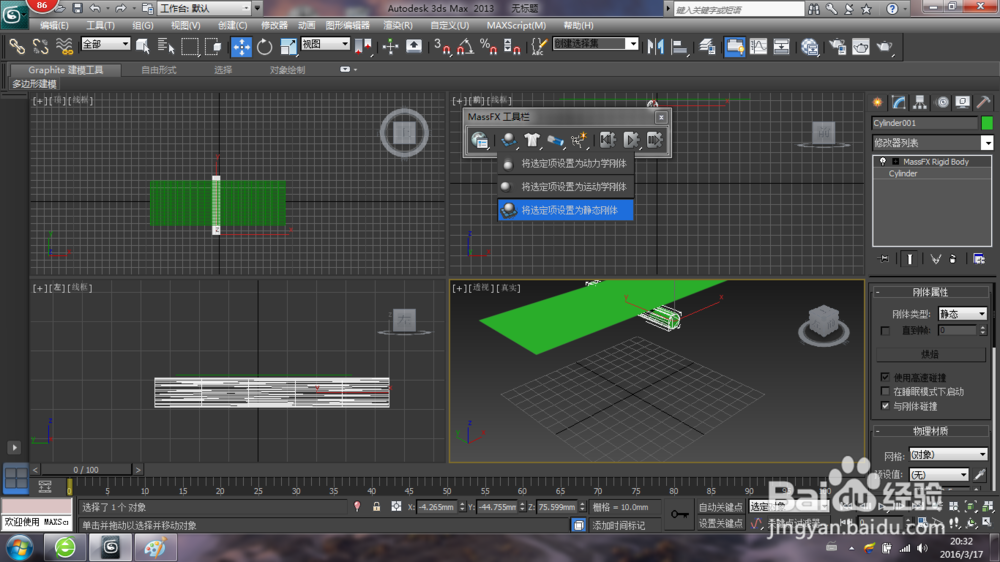The image size is (1000, 562).
Task: Click the Align tool icon
Action: [680, 47]
